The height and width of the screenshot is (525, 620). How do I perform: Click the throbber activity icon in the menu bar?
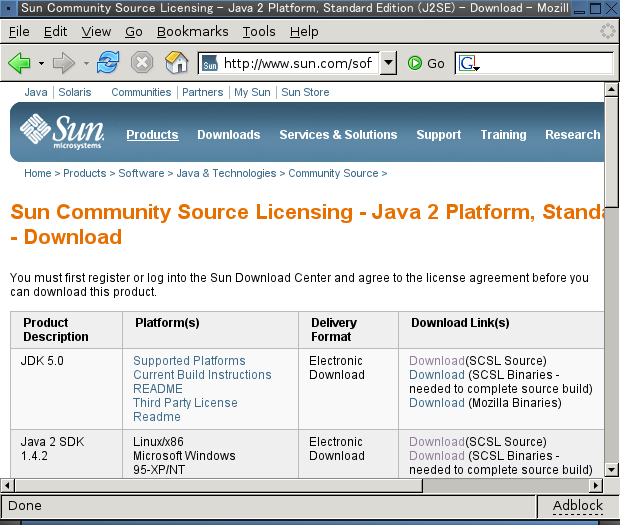[607, 31]
